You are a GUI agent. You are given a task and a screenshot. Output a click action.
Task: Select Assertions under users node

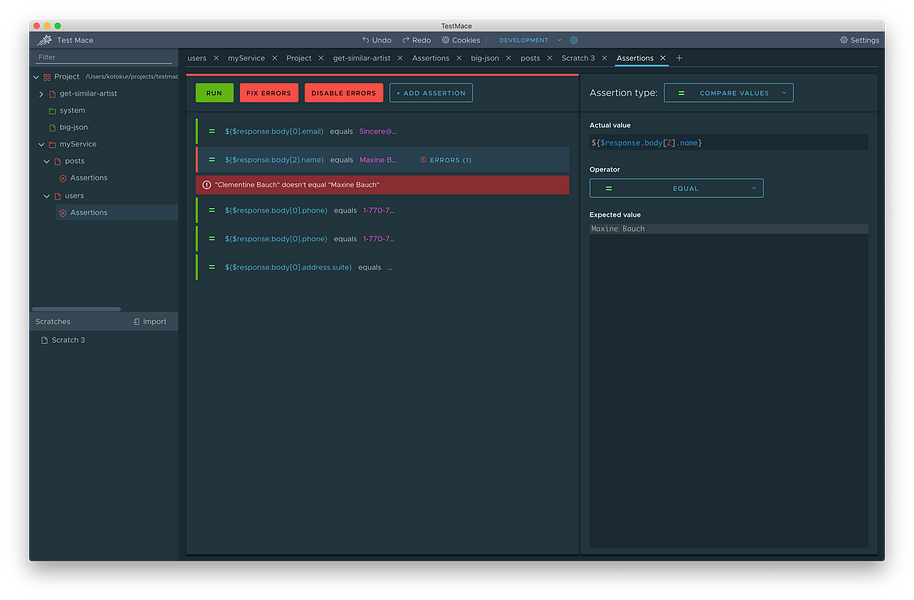(89, 213)
